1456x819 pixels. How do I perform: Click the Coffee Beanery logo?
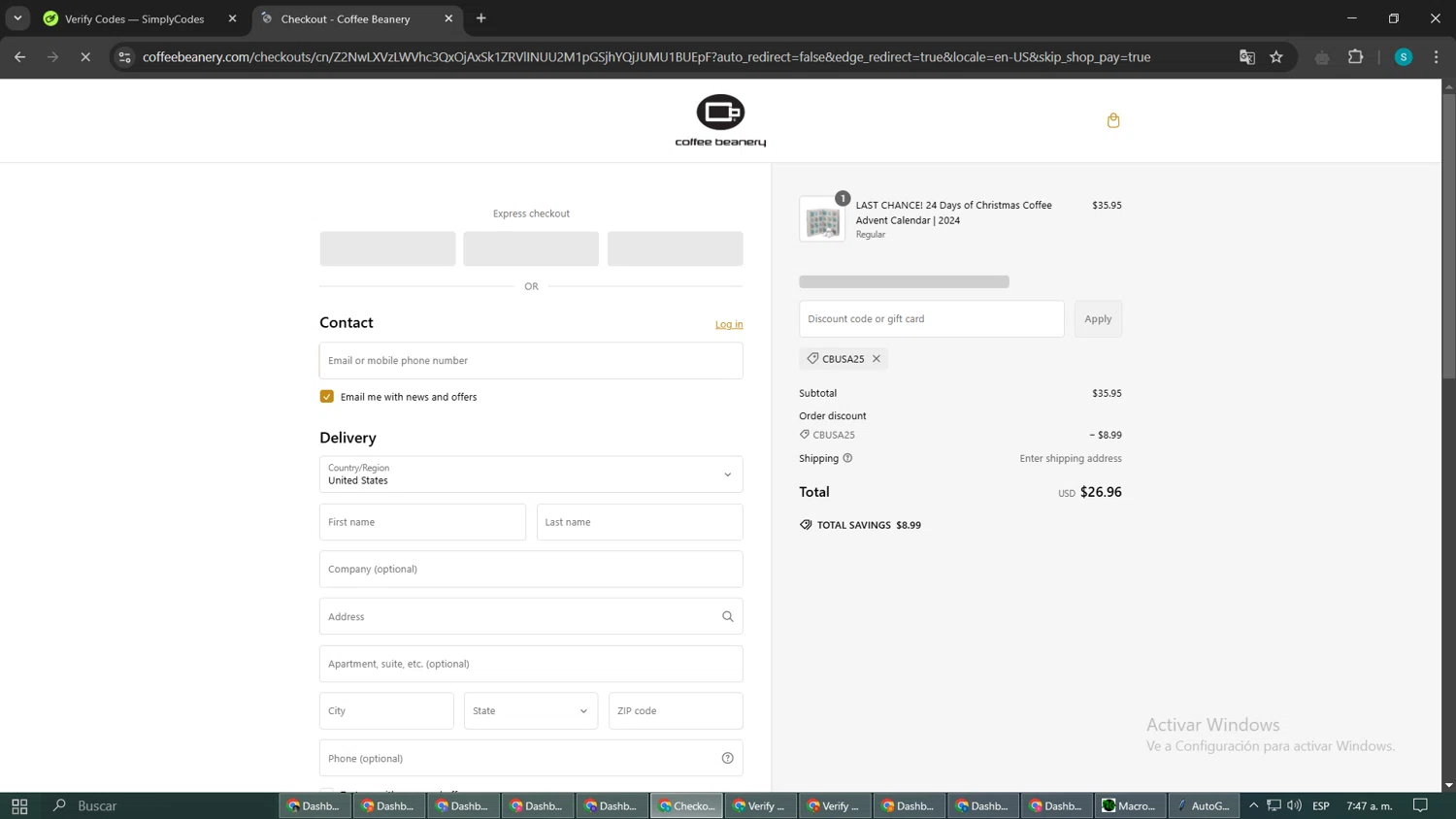click(720, 120)
